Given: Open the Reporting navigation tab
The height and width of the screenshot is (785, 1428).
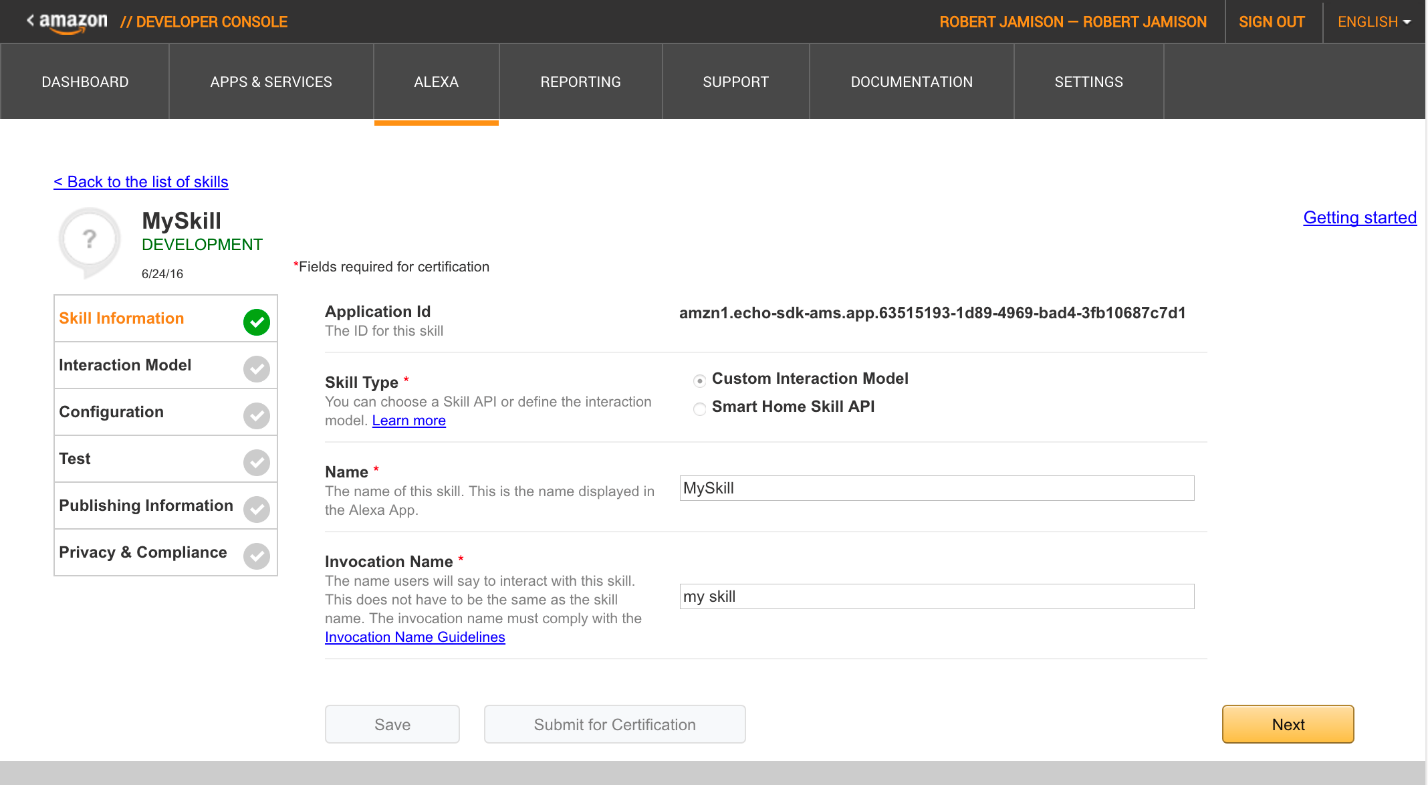Looking at the screenshot, I should (580, 82).
